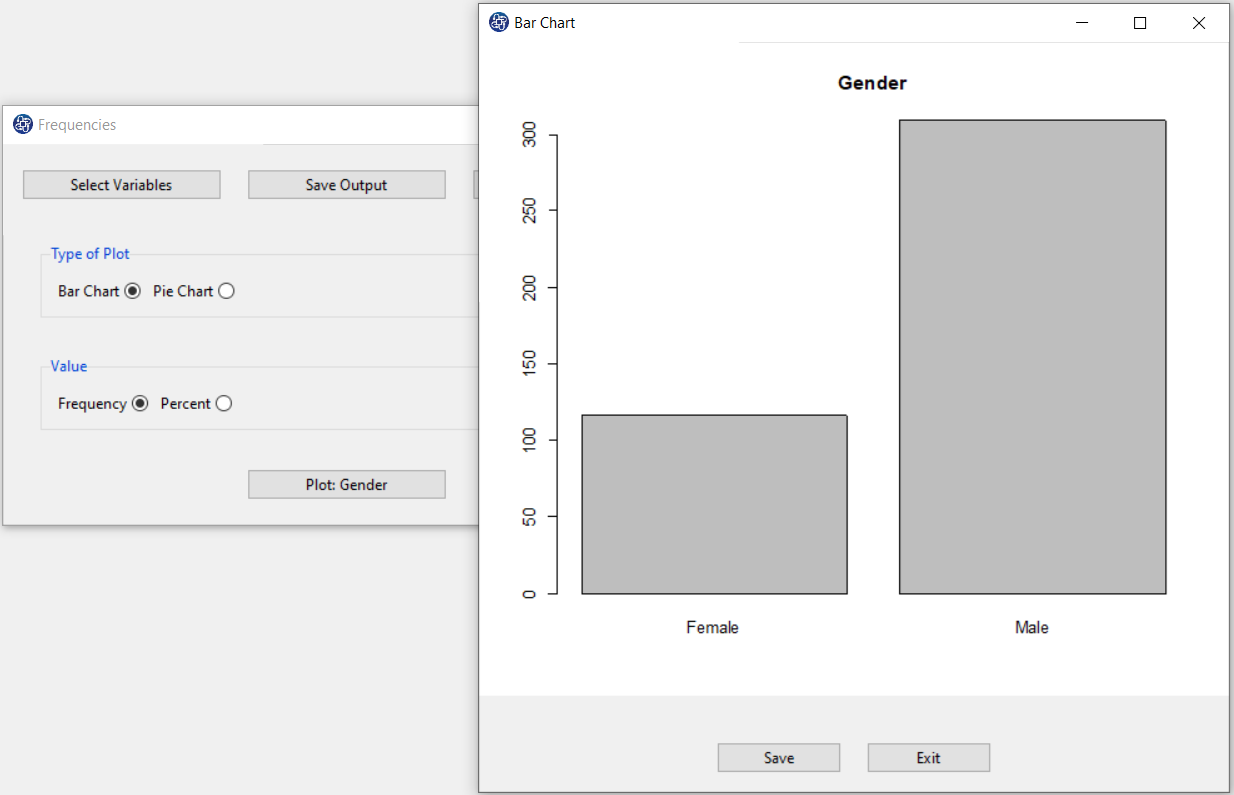Screen dimensions: 1234x795
Task: Click the 50 tick label on y-axis
Action: point(529,517)
